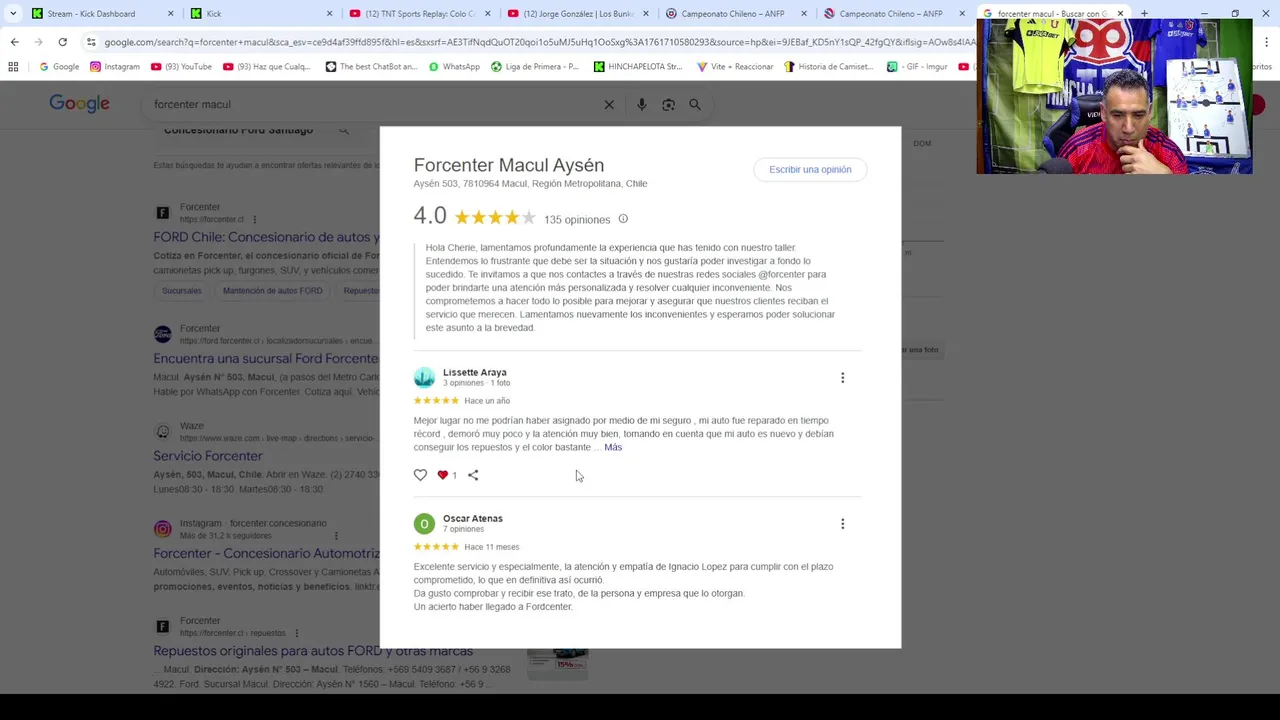Click the Escribir una opinión button
This screenshot has height=720, width=1280.
pyautogui.click(x=810, y=169)
